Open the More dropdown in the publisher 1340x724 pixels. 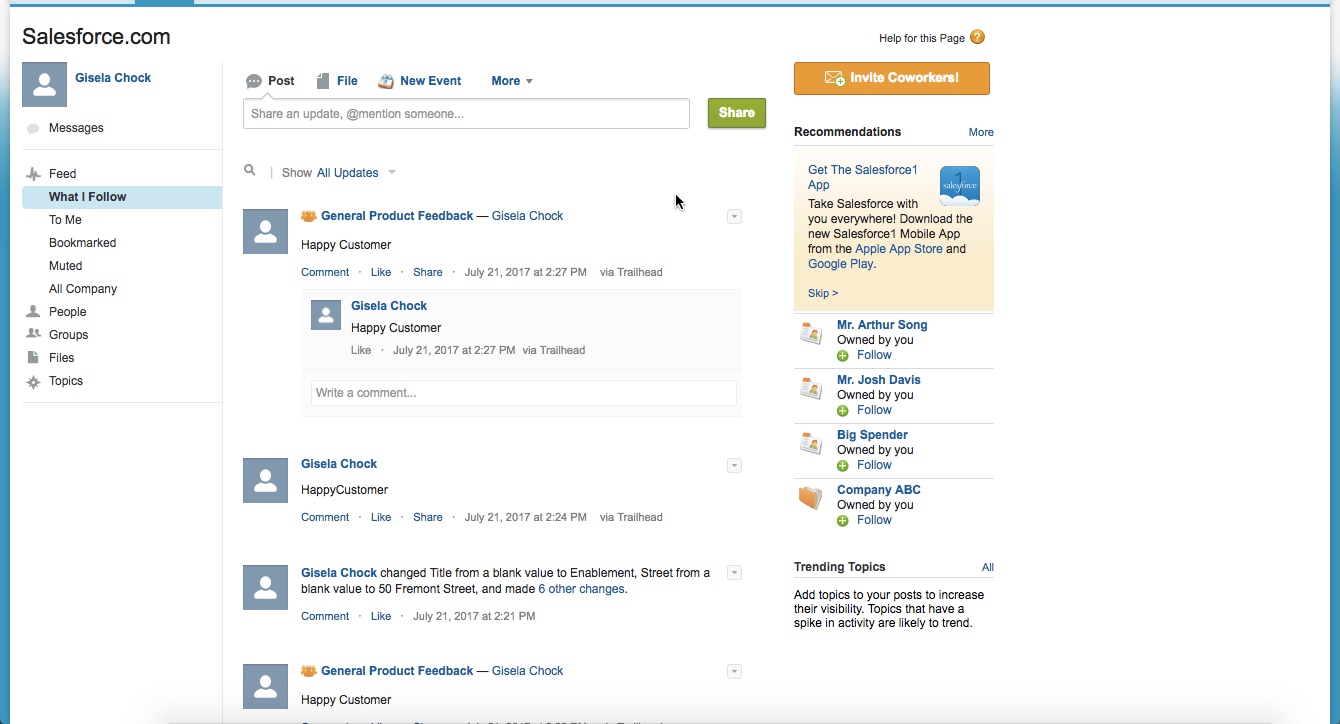(512, 81)
